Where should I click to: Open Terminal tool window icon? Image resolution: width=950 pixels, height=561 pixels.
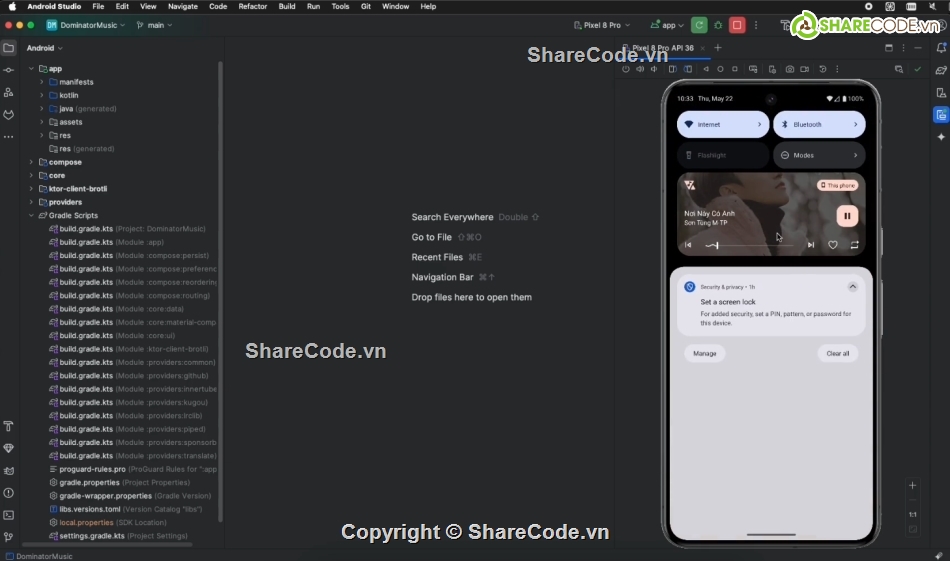(8, 515)
